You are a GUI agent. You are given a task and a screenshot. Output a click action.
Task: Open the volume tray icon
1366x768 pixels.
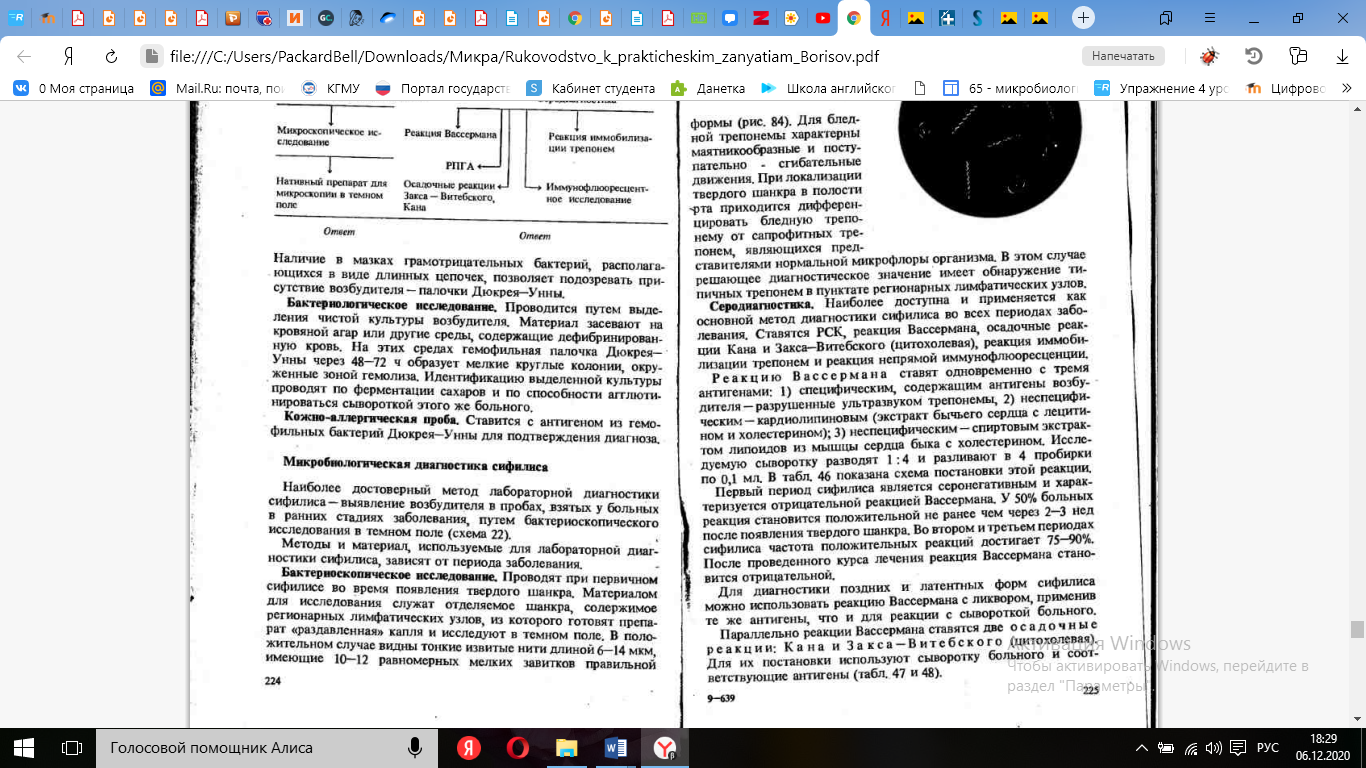tap(1213, 748)
